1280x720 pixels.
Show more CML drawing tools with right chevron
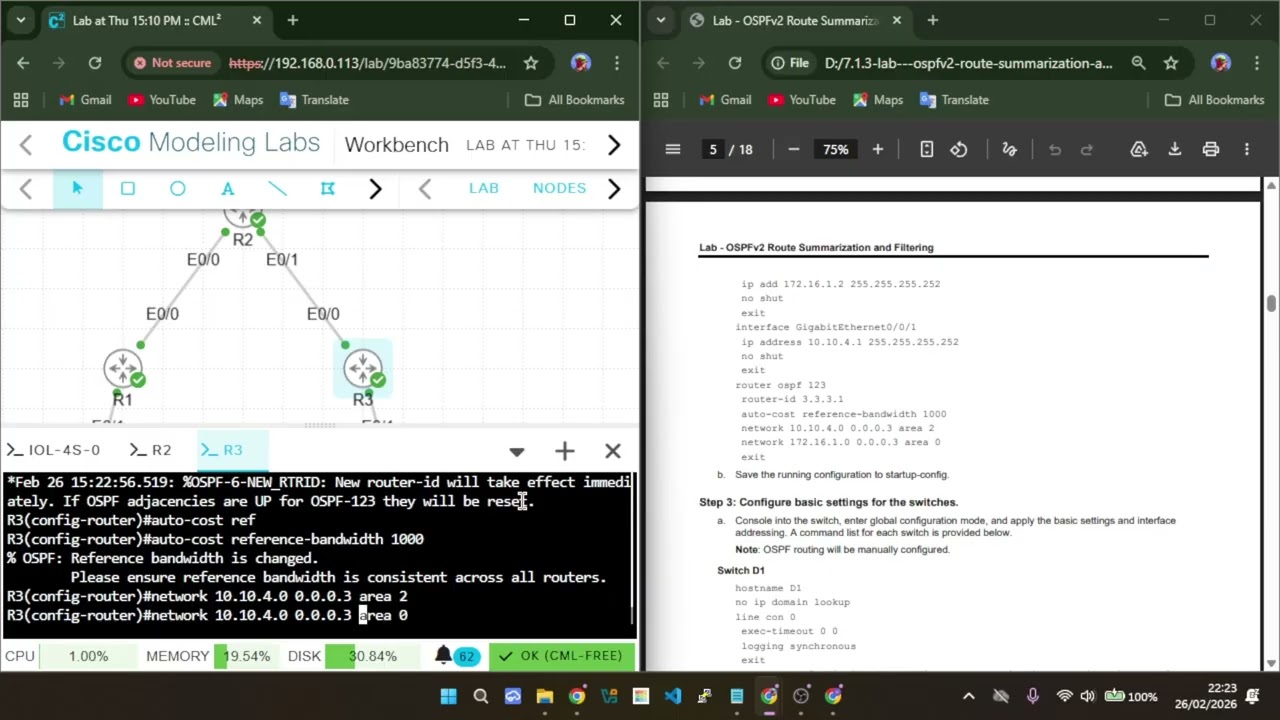point(375,189)
